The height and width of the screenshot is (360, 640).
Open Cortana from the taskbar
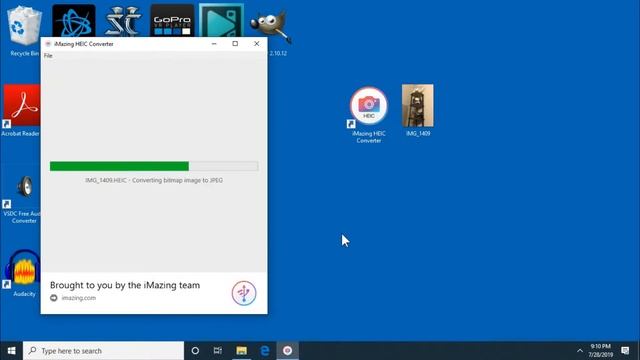[x=195, y=351]
